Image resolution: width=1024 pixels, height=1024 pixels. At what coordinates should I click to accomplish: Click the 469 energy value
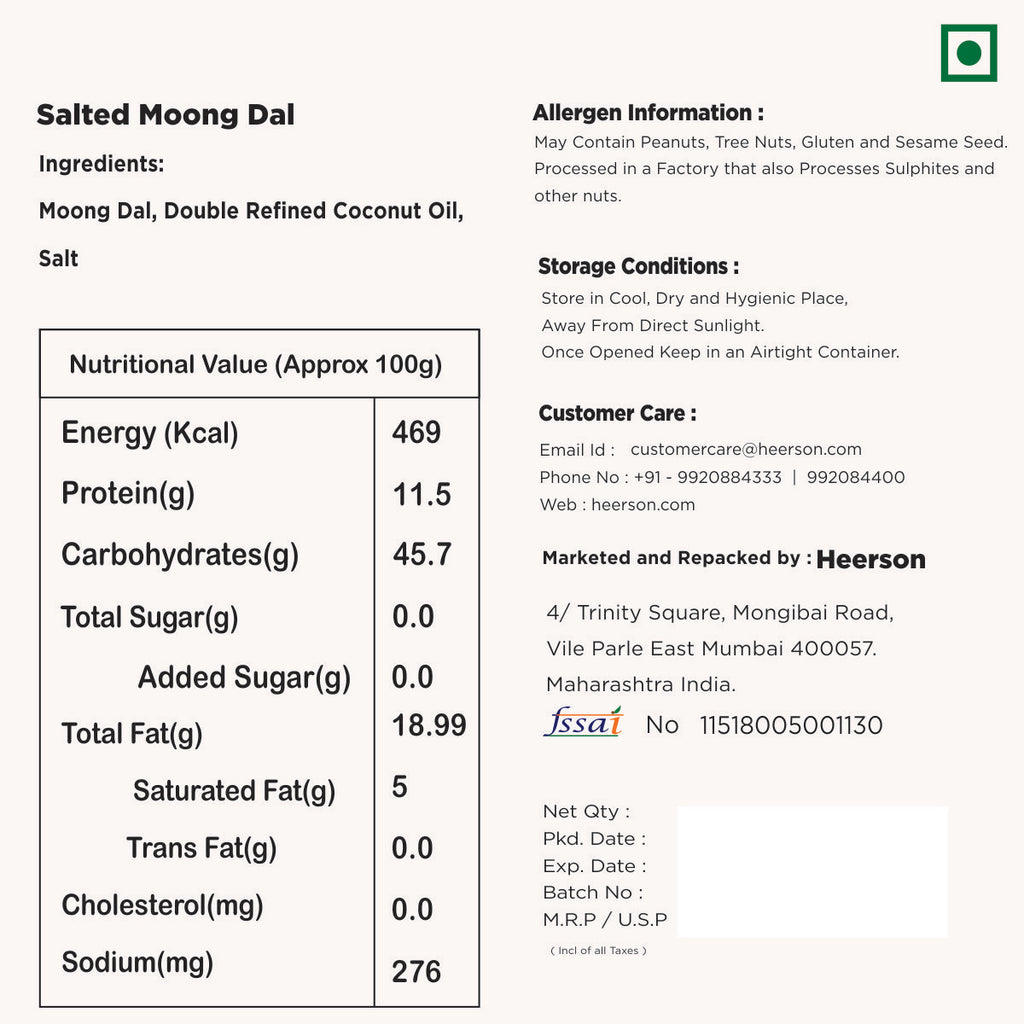tap(416, 433)
